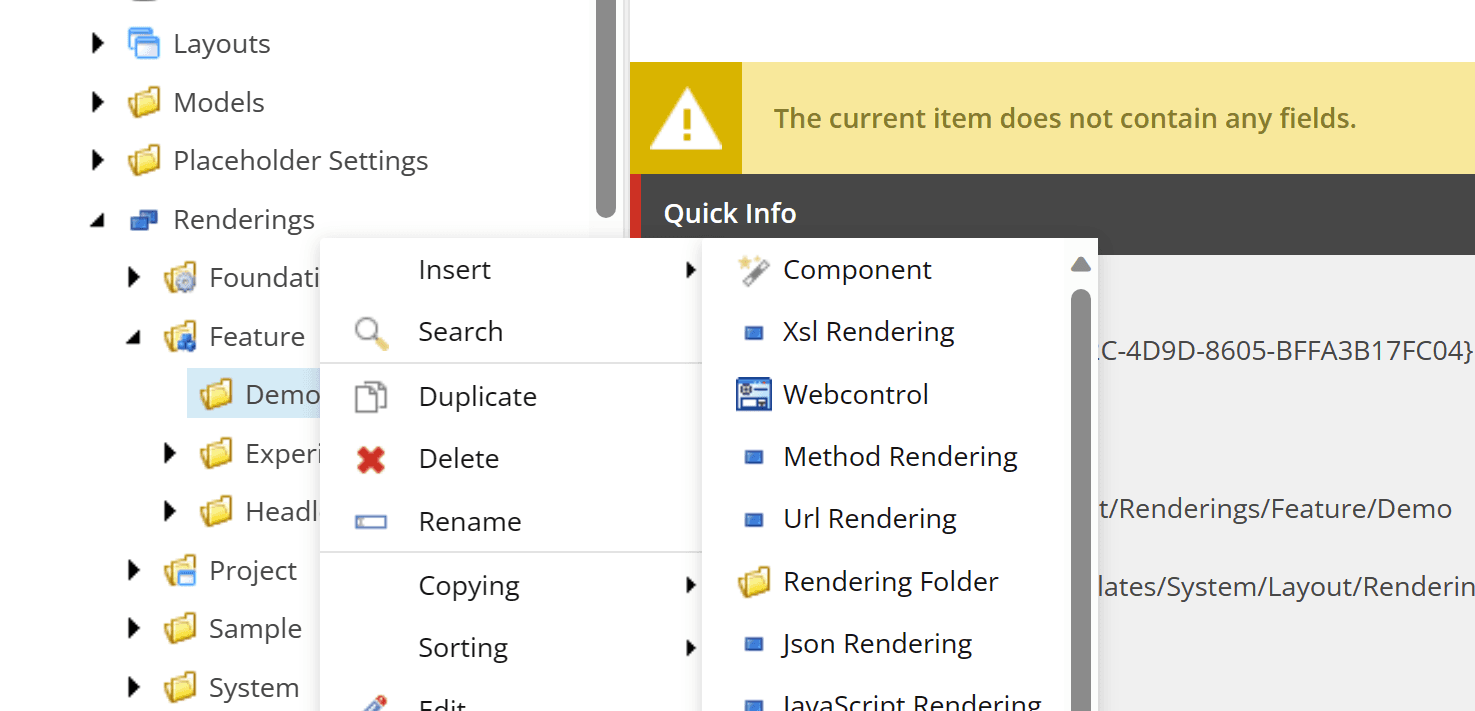Viewport: 1475px width, 711px height.
Task: Collapse the Renderings tree node
Action: point(98,221)
